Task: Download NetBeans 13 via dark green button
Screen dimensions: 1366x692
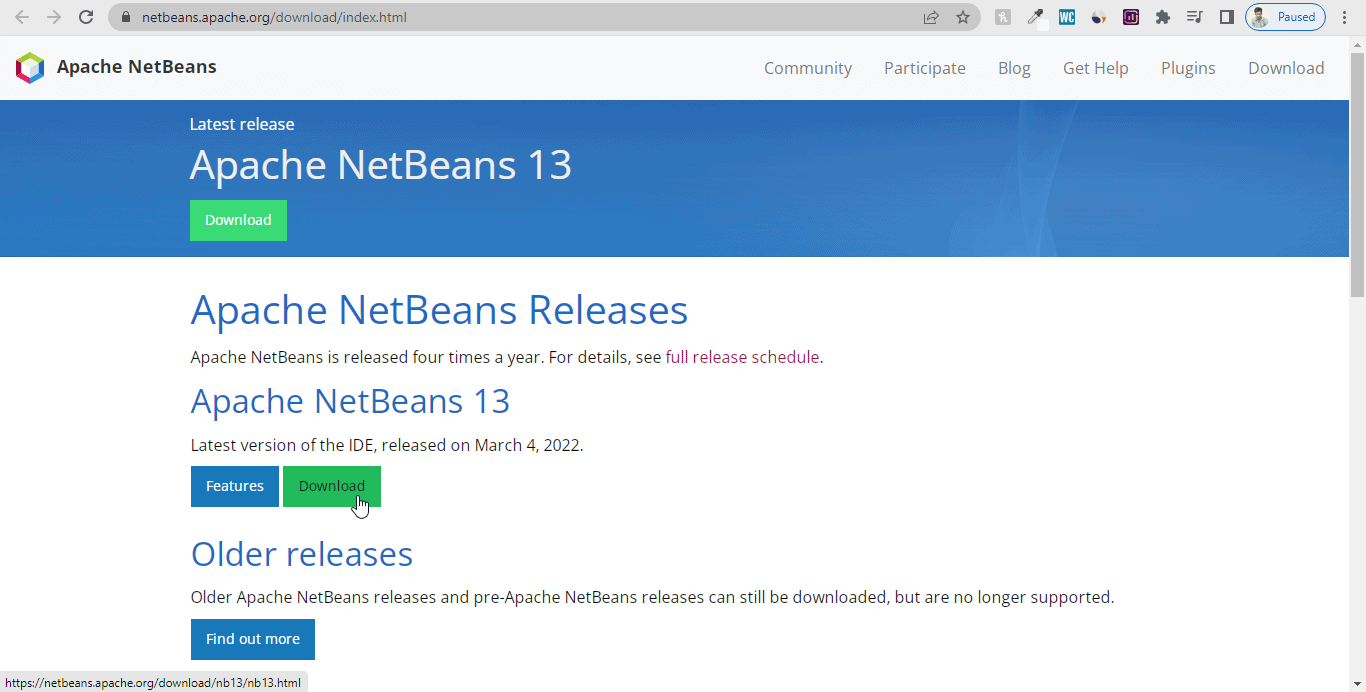Action: pos(332,486)
